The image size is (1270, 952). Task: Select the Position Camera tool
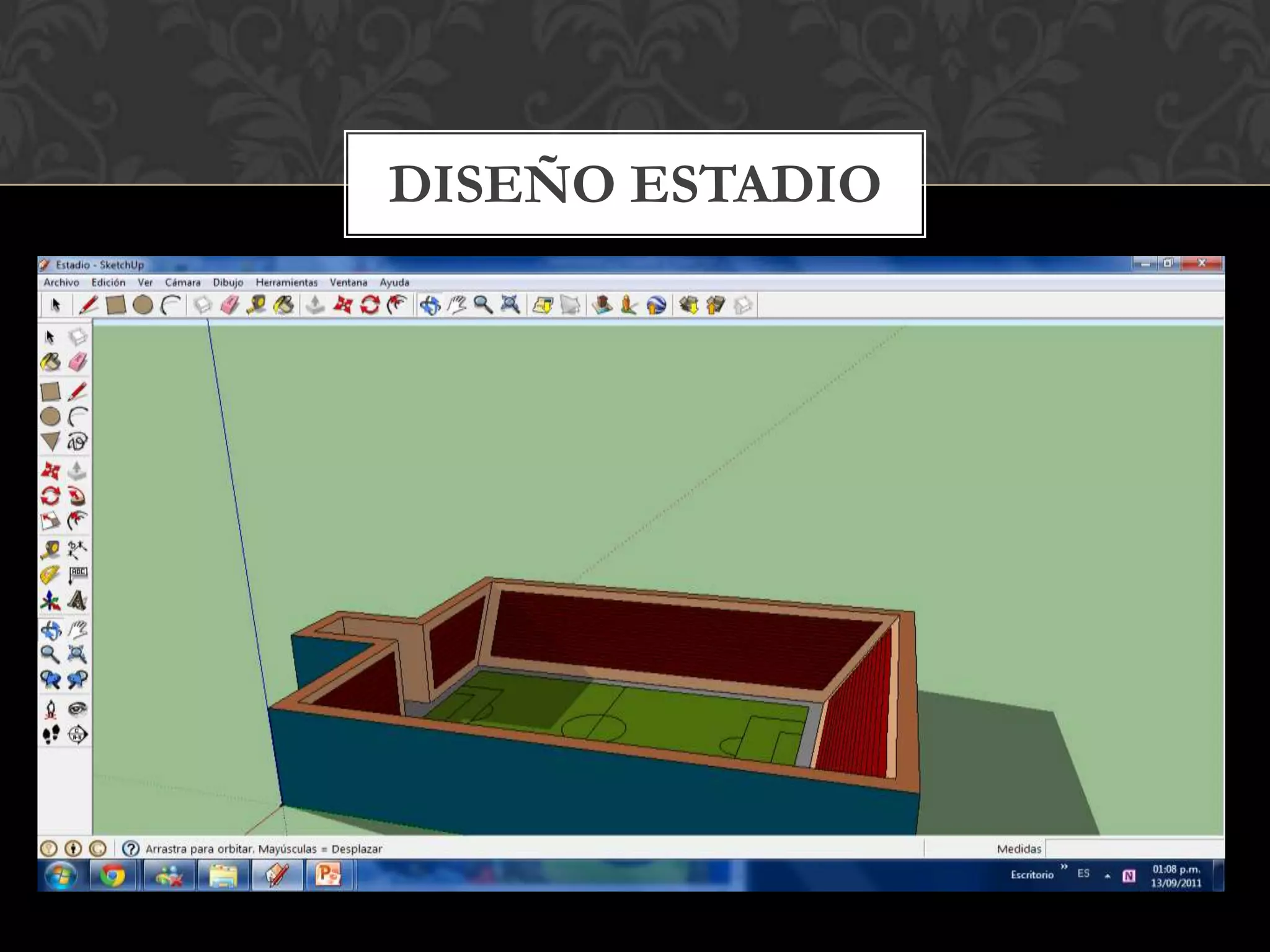(50, 709)
